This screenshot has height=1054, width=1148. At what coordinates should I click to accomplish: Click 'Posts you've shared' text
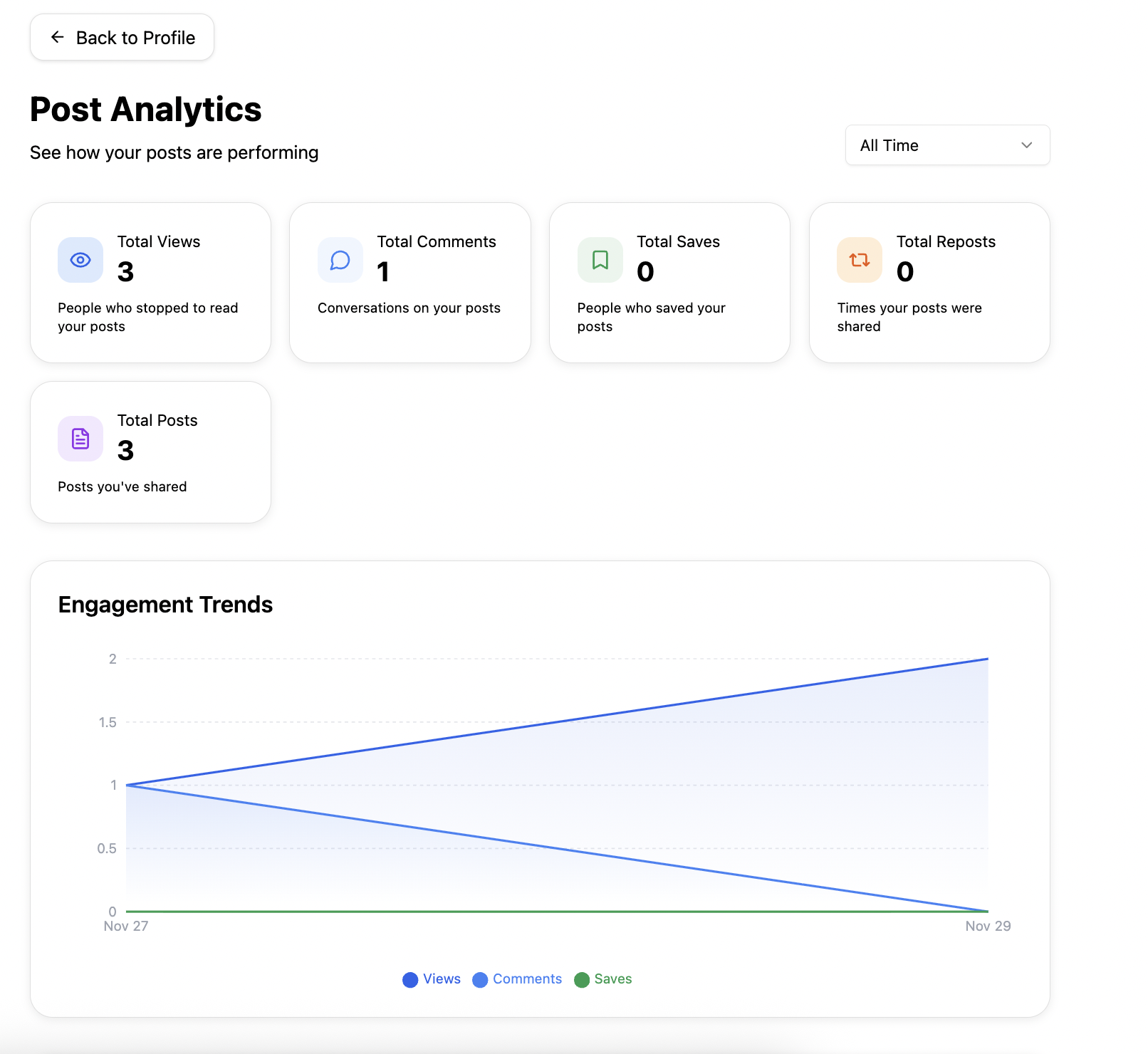(x=122, y=486)
